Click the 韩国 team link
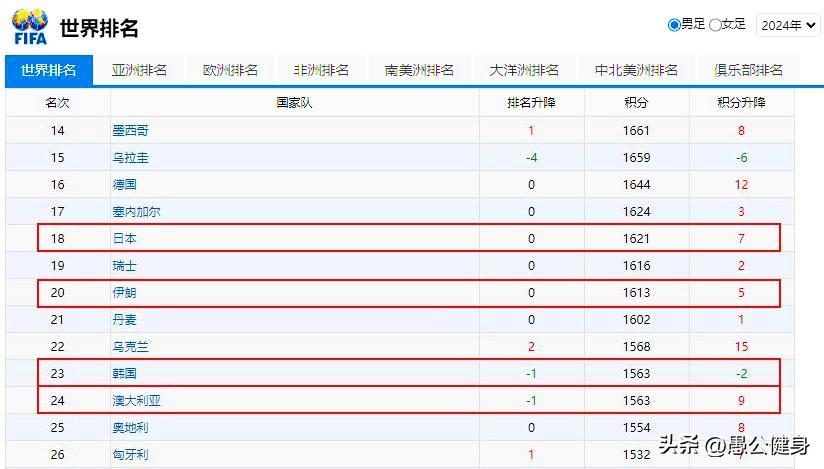The width and height of the screenshot is (824, 469). point(124,374)
